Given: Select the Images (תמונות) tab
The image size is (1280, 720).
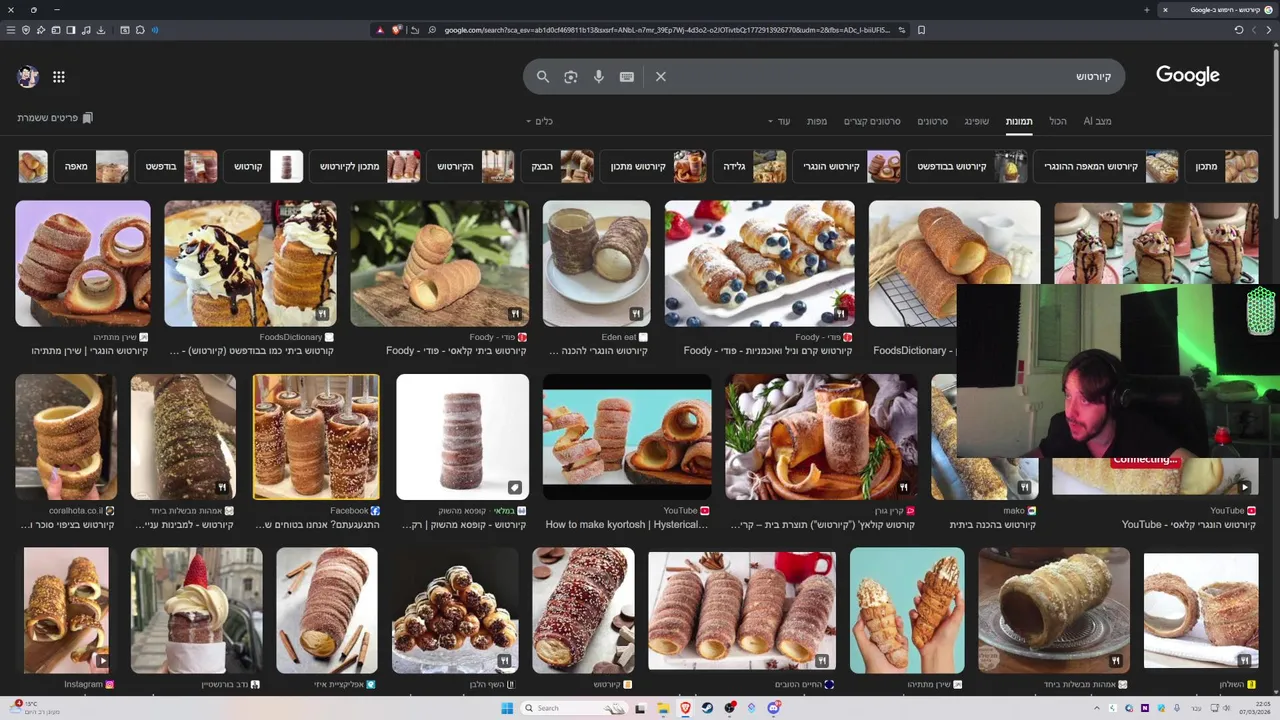Looking at the screenshot, I should (1019, 121).
